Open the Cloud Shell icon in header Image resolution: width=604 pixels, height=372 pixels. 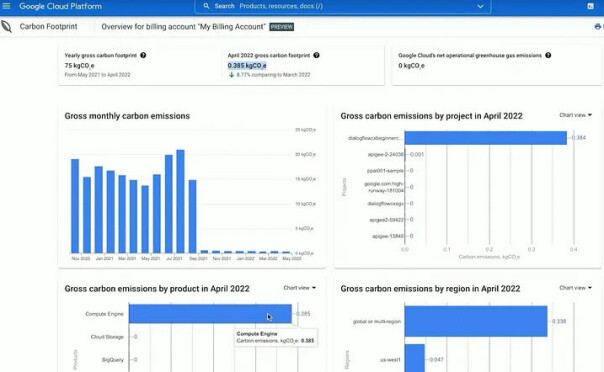pyautogui.click(x=591, y=6)
